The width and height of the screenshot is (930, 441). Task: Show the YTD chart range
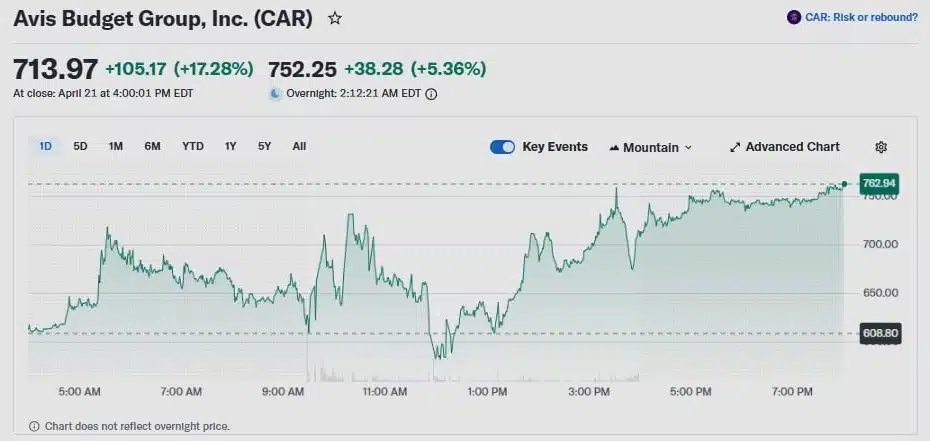pos(193,146)
